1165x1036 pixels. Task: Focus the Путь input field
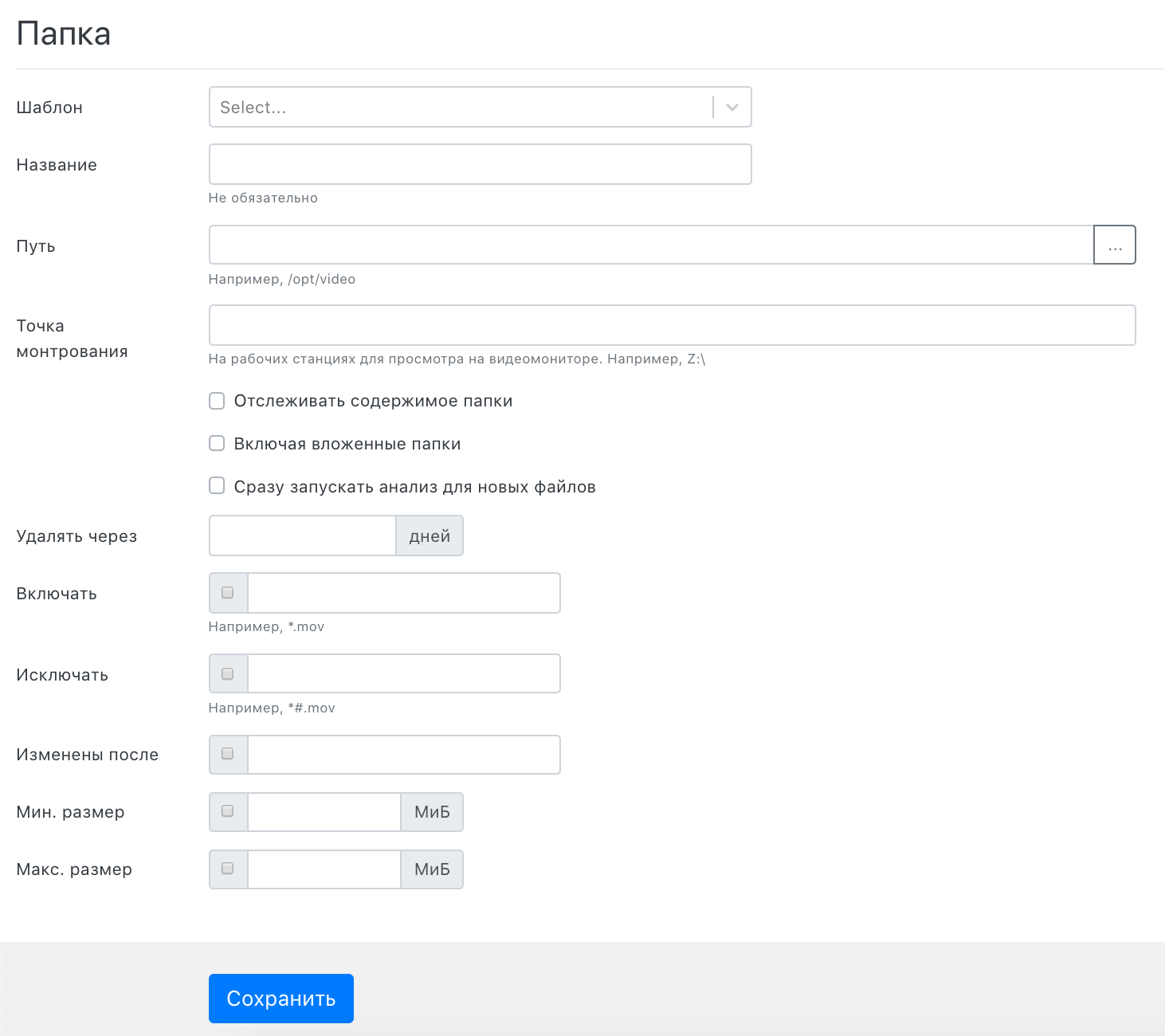click(651, 245)
